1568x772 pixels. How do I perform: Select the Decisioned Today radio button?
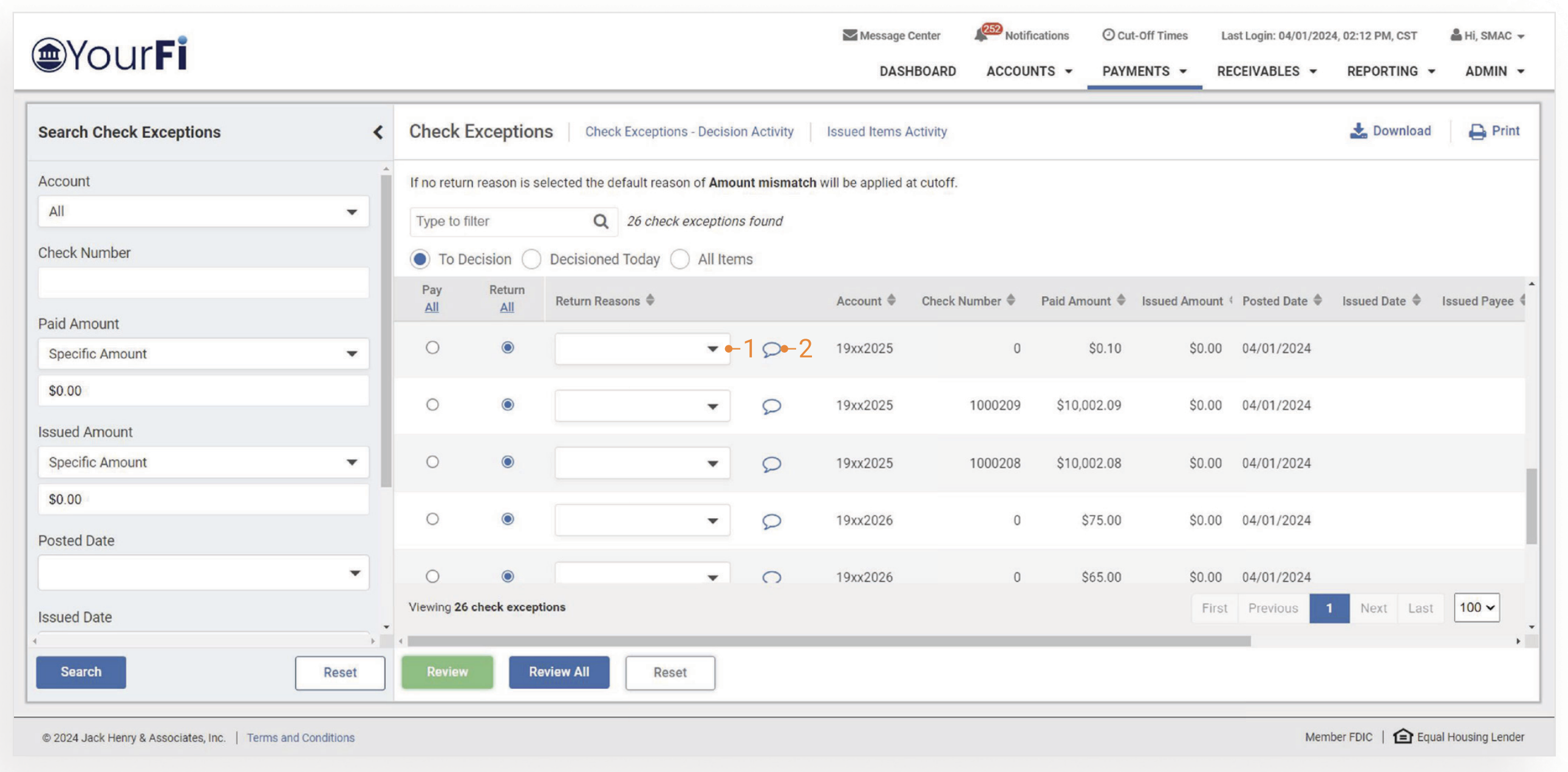pos(531,259)
